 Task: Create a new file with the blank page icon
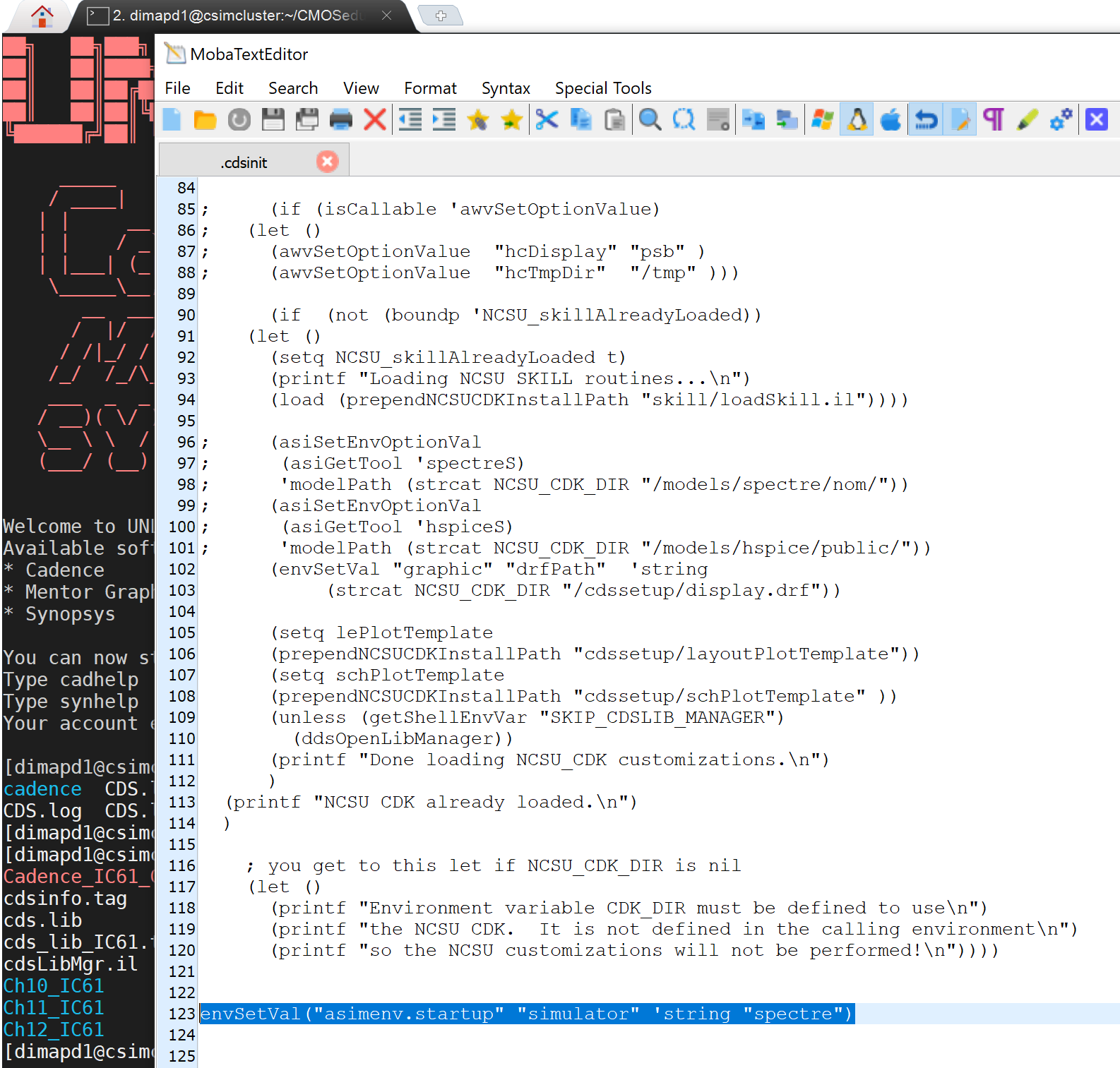(x=172, y=119)
